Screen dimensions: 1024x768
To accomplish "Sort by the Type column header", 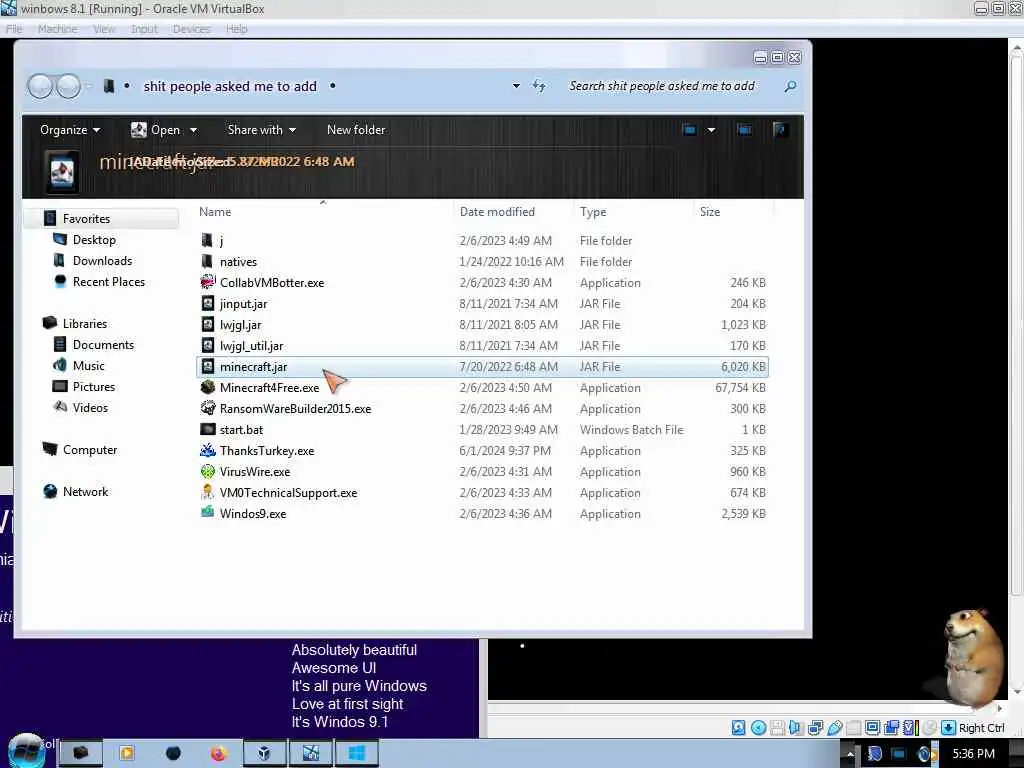I will click(633, 212).
